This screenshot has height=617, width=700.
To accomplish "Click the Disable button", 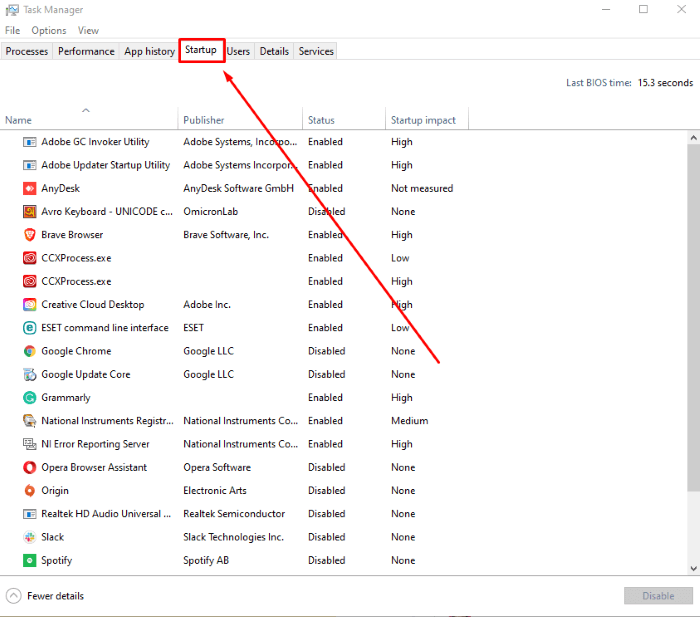I will (x=658, y=596).
